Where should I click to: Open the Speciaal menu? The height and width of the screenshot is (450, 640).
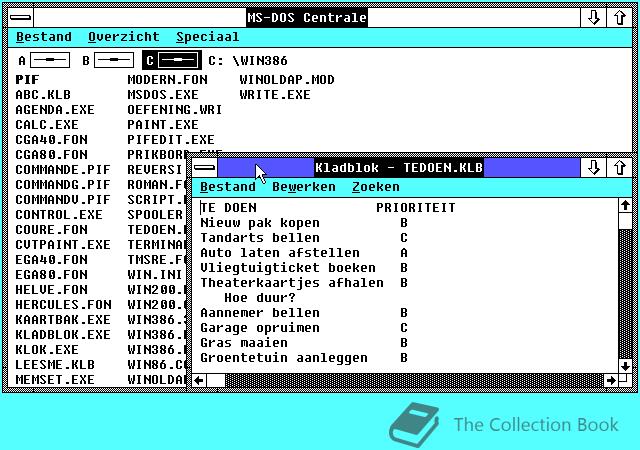click(207, 37)
